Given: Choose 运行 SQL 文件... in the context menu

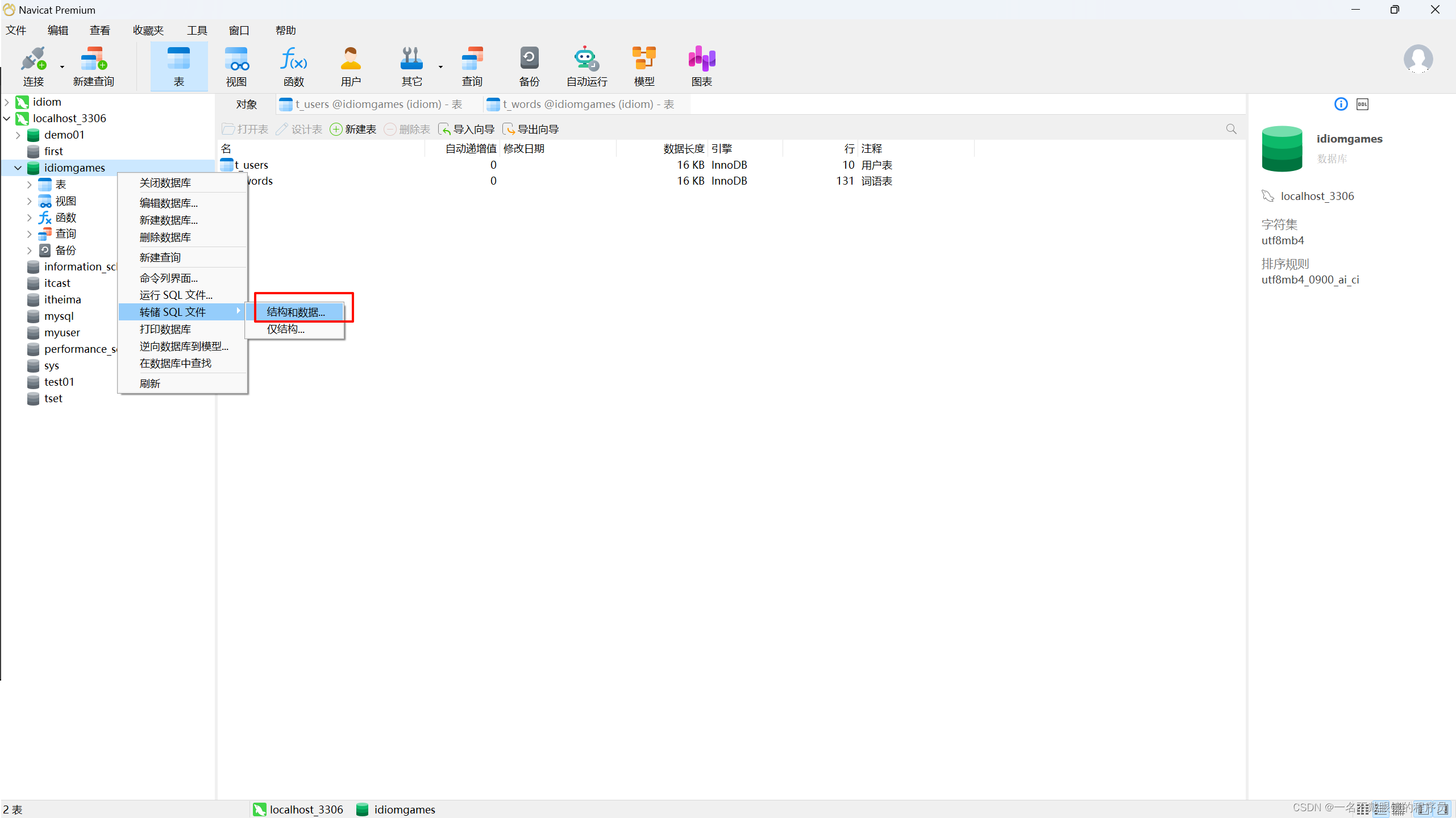Looking at the screenshot, I should pyautogui.click(x=182, y=295).
